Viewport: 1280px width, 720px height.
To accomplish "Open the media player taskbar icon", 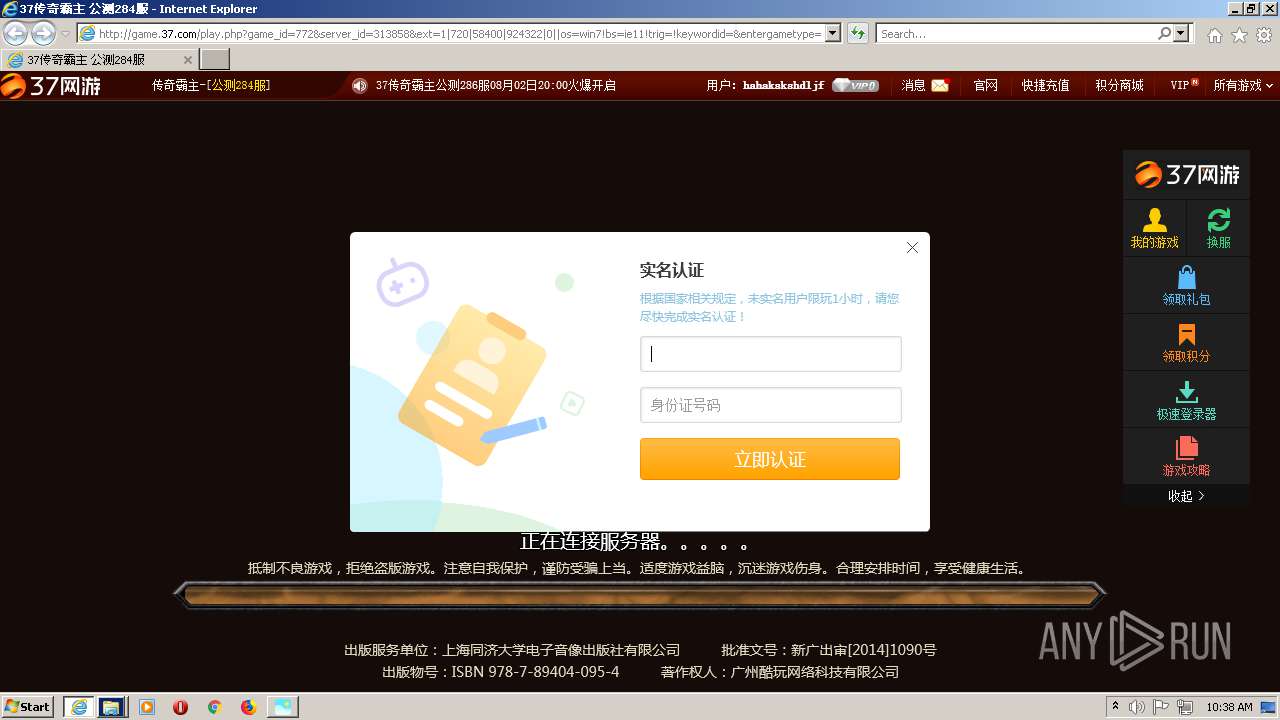I will pyautogui.click(x=147, y=707).
